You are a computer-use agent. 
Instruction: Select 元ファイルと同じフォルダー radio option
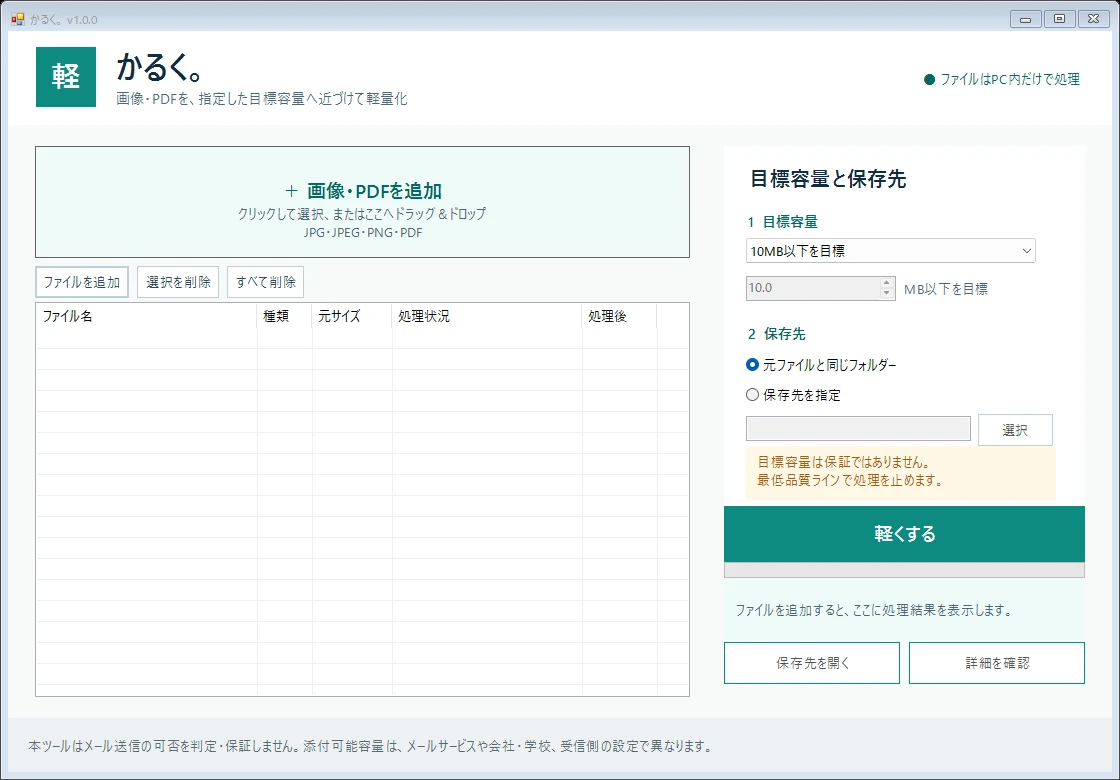(x=821, y=365)
